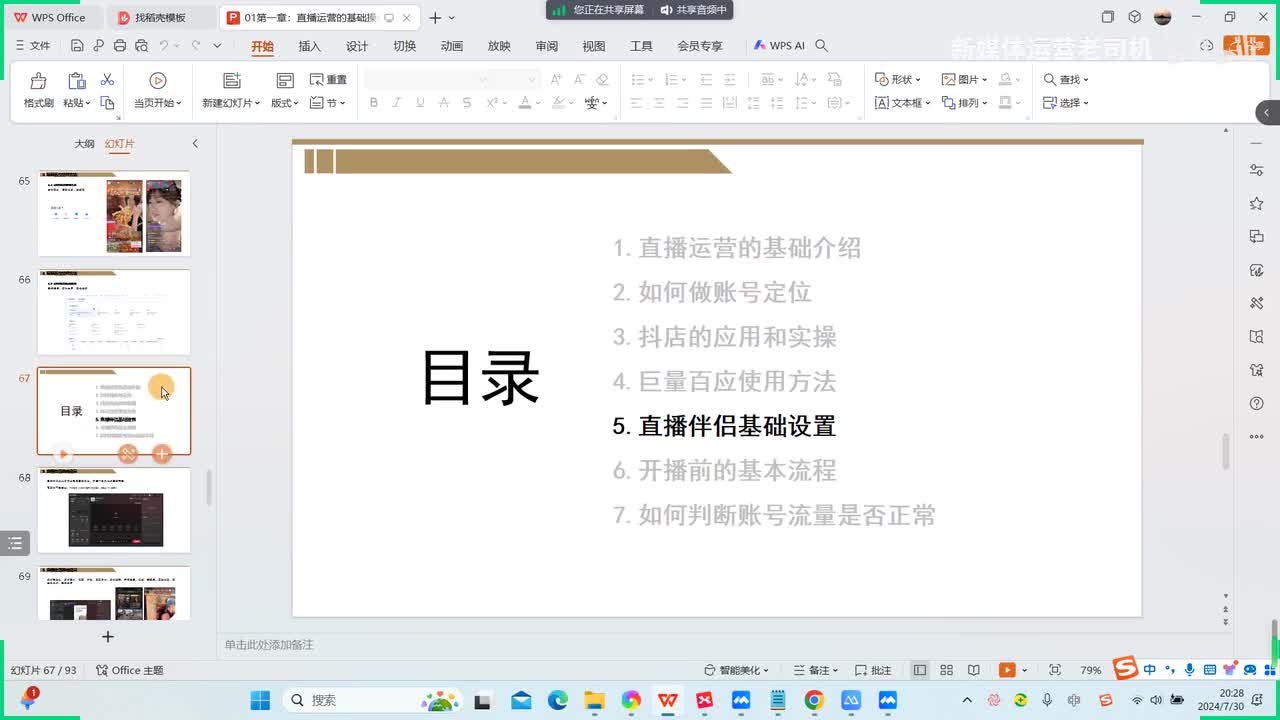Screen dimensions: 1280x720
Task: Toggle Strikethrough formatting button
Action: point(467,103)
